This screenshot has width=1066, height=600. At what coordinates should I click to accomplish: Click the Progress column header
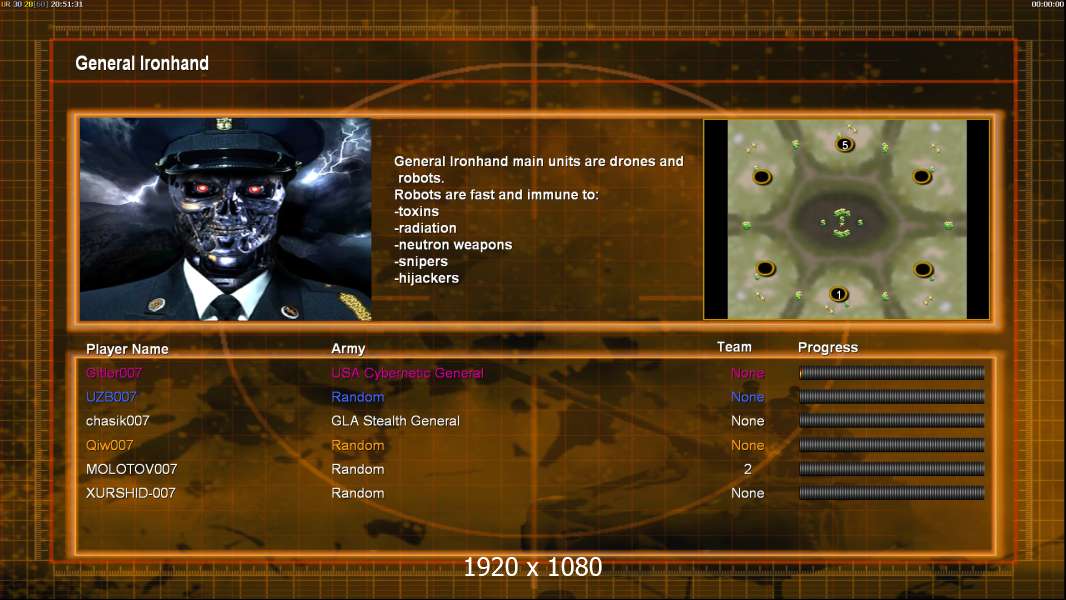coord(827,347)
